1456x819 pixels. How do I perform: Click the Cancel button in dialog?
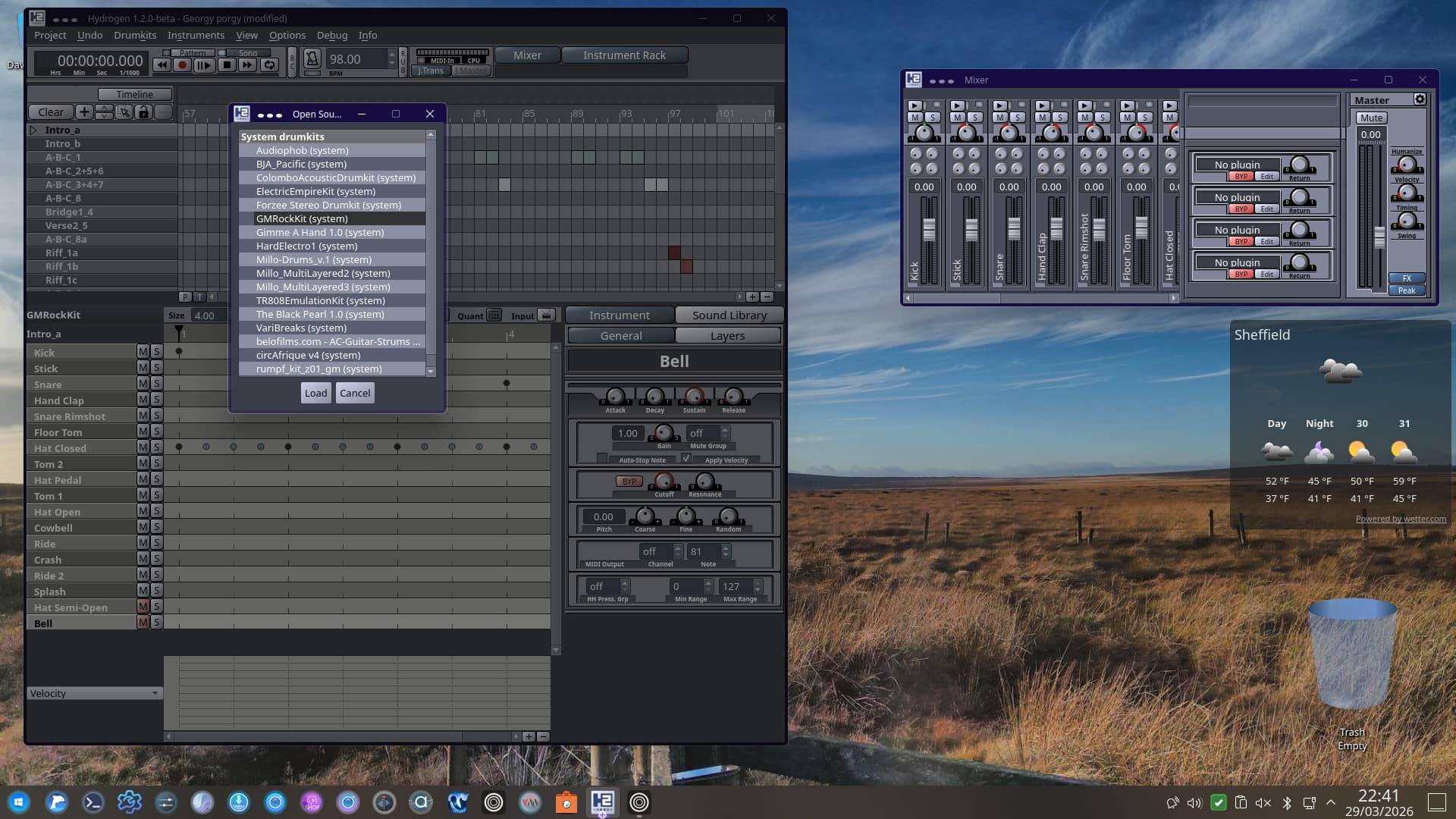[355, 393]
